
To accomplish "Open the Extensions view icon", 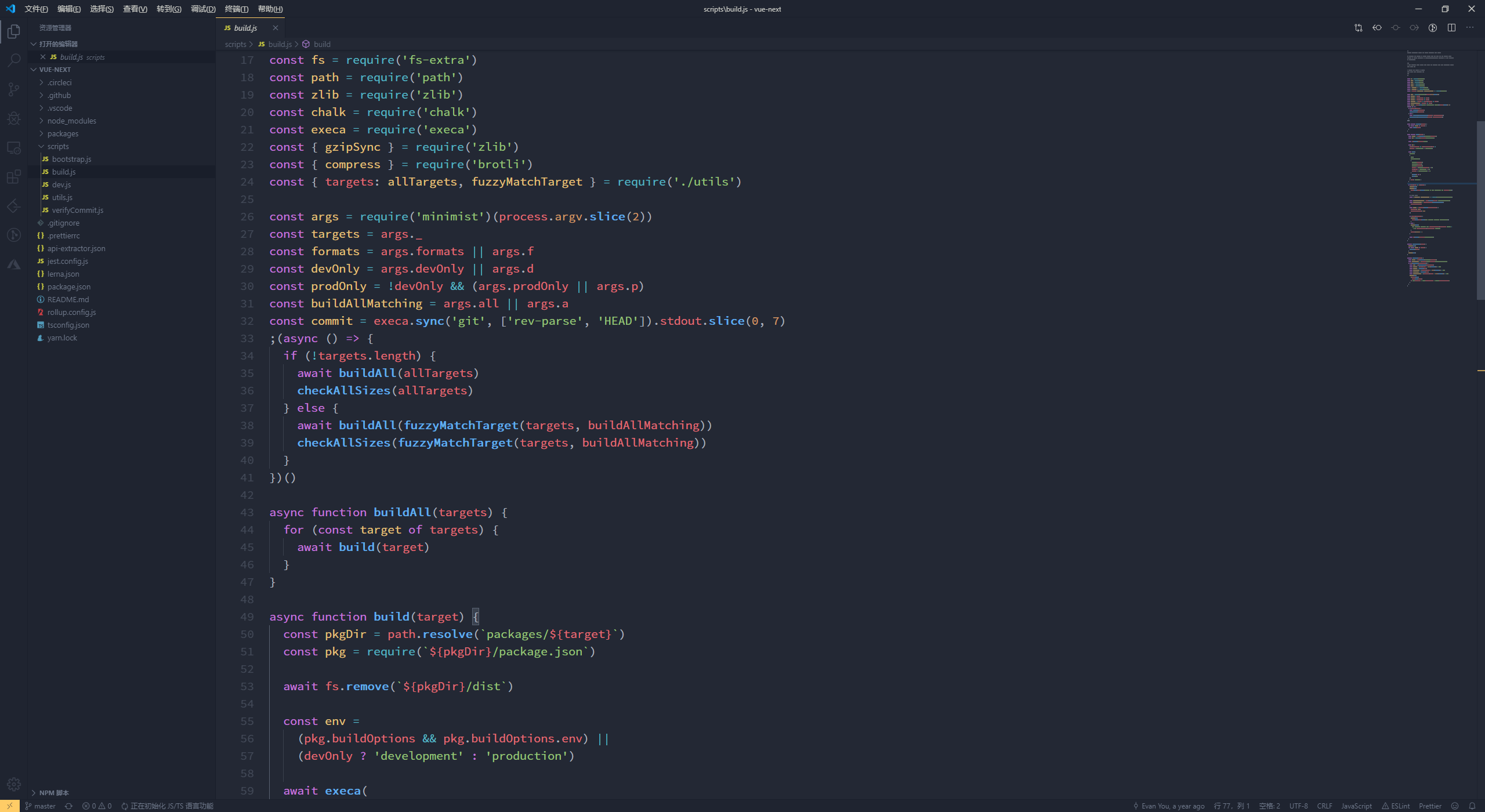I will (14, 177).
